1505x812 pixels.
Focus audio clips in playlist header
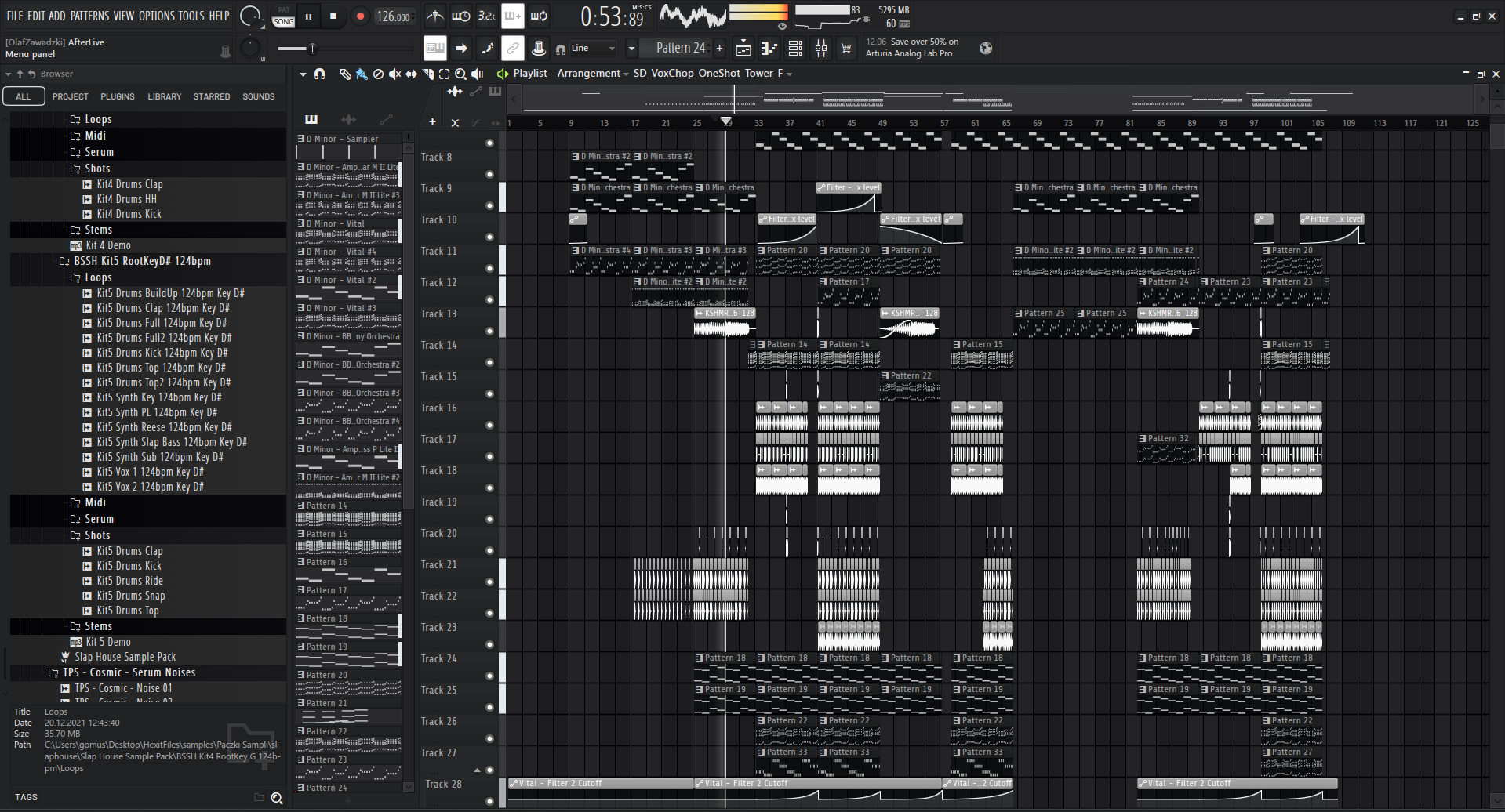coord(455,92)
